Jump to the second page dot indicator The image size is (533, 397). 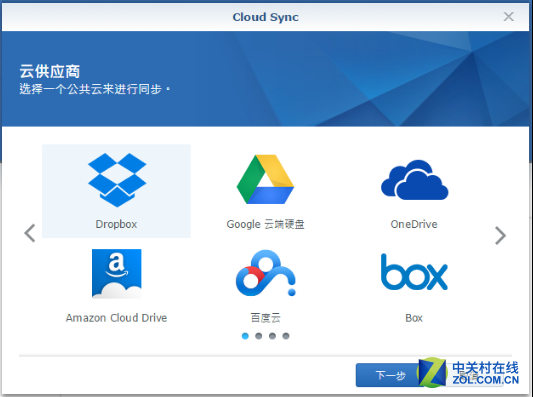pos(259,336)
